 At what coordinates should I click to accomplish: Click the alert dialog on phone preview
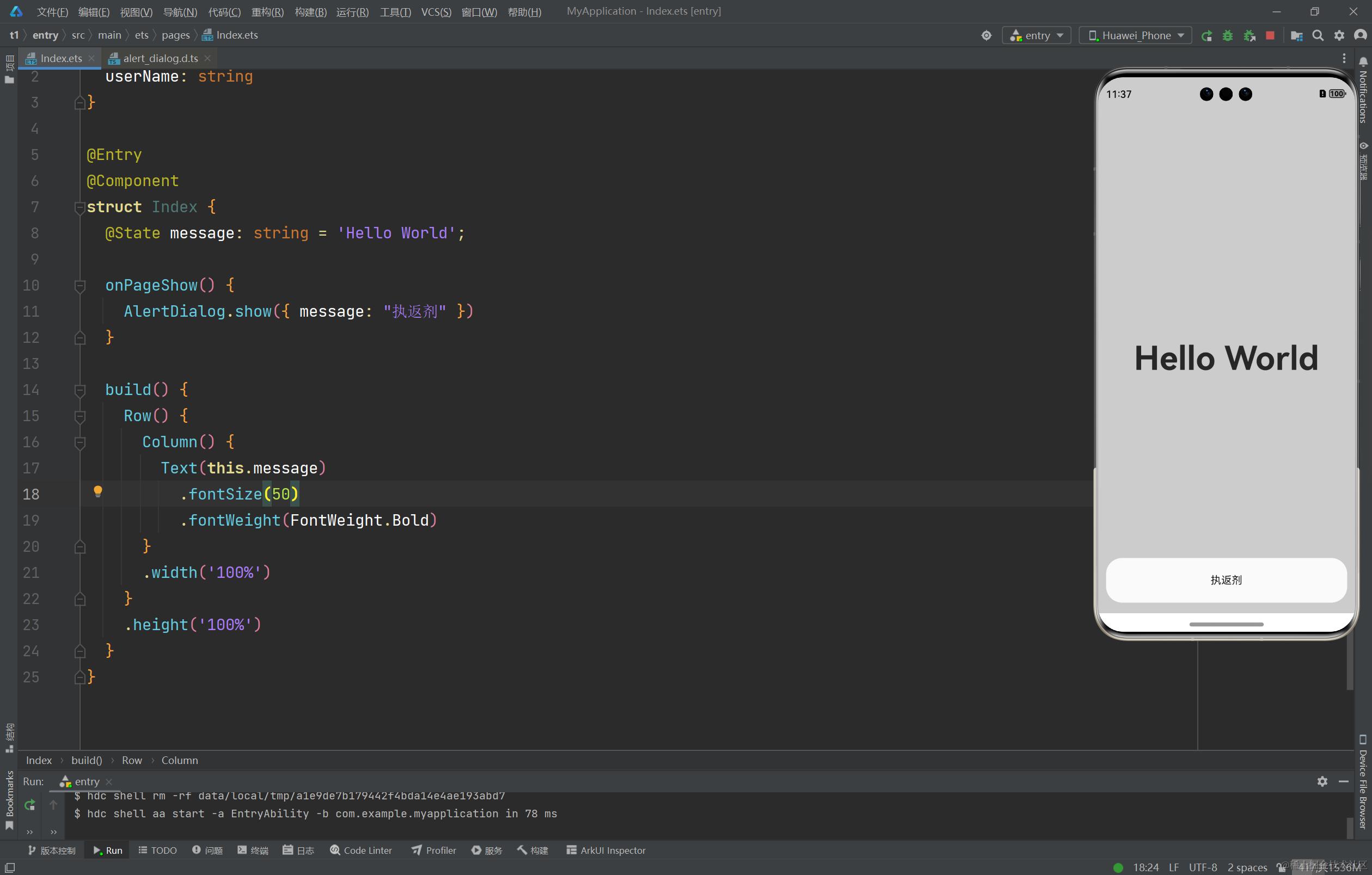click(x=1226, y=580)
